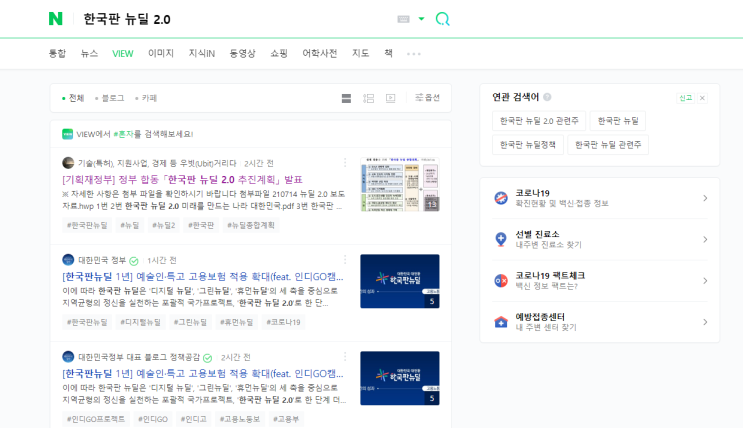Open the more menu for the 기획재정부 post
The height and width of the screenshot is (428, 743).
point(345,163)
